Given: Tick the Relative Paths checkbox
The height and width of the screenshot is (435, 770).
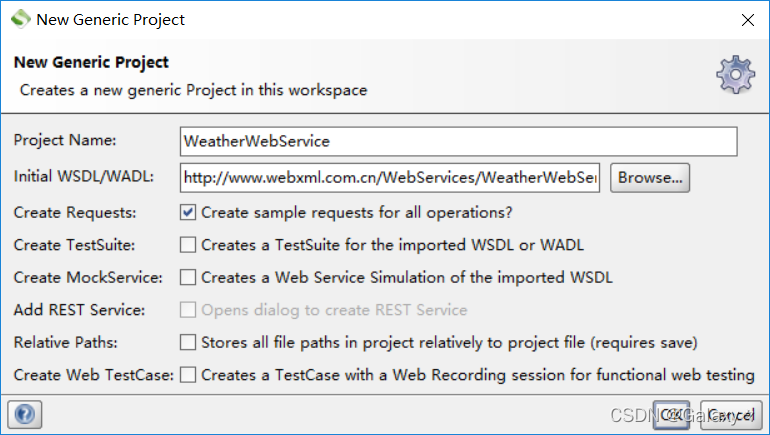Looking at the screenshot, I should pyautogui.click(x=188, y=342).
